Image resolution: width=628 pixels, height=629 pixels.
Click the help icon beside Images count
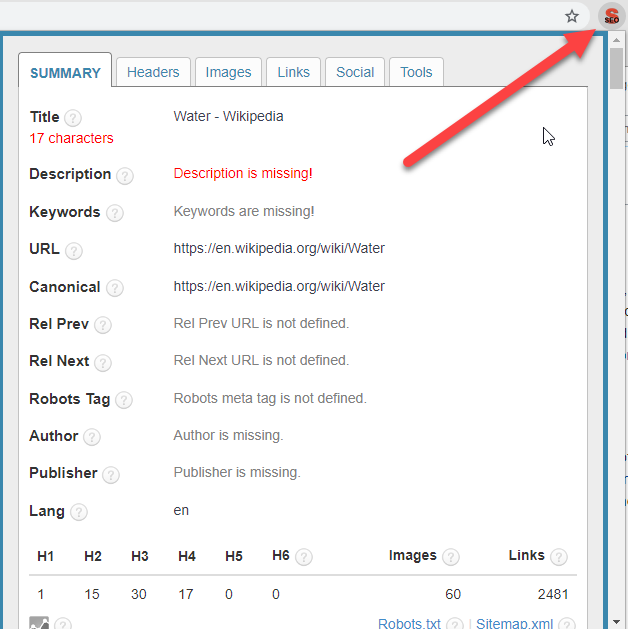(451, 557)
